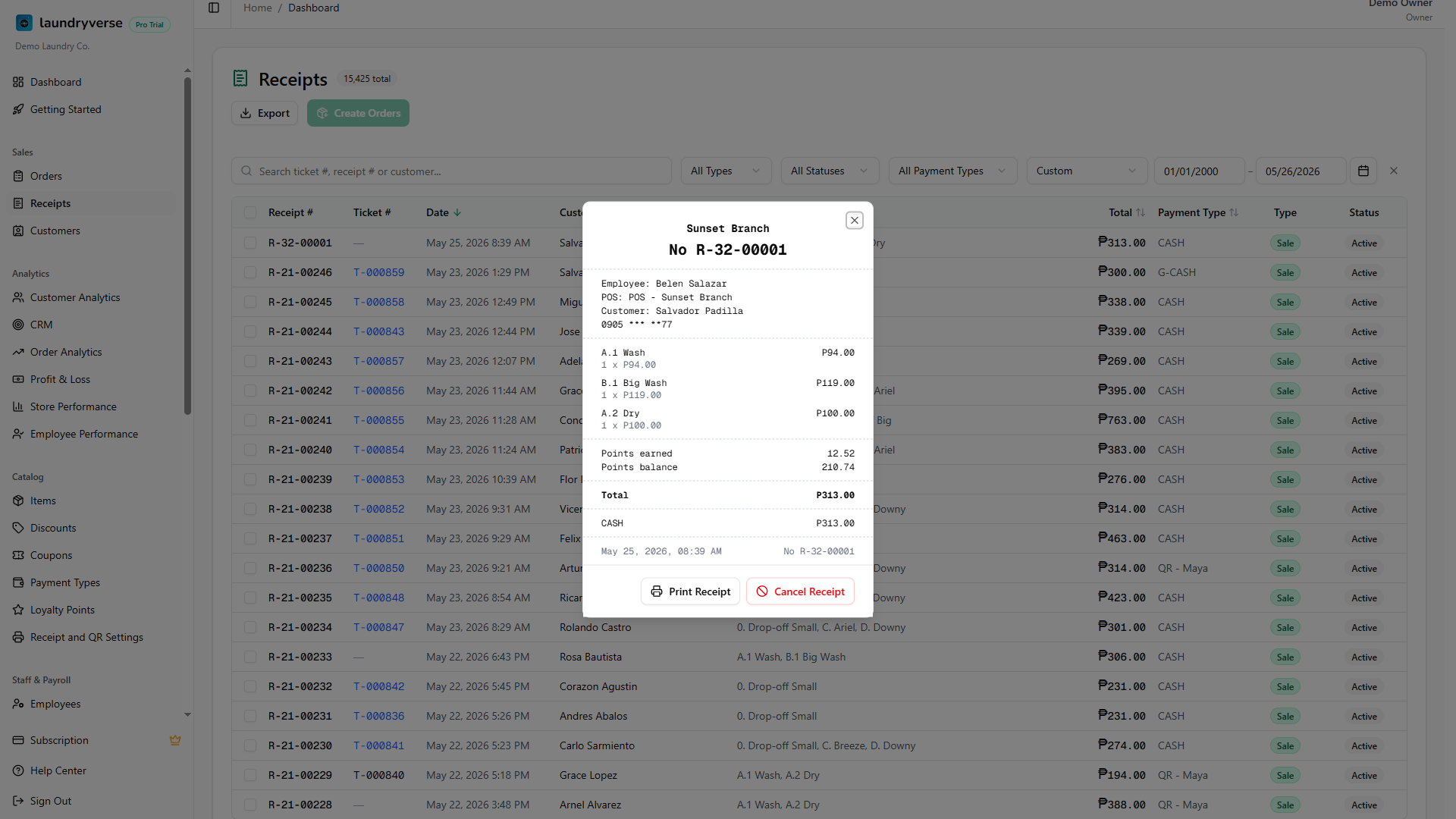Screen dimensions: 1456x819
Task: Check the row checkbox for R-21-00234
Action: pos(250,627)
